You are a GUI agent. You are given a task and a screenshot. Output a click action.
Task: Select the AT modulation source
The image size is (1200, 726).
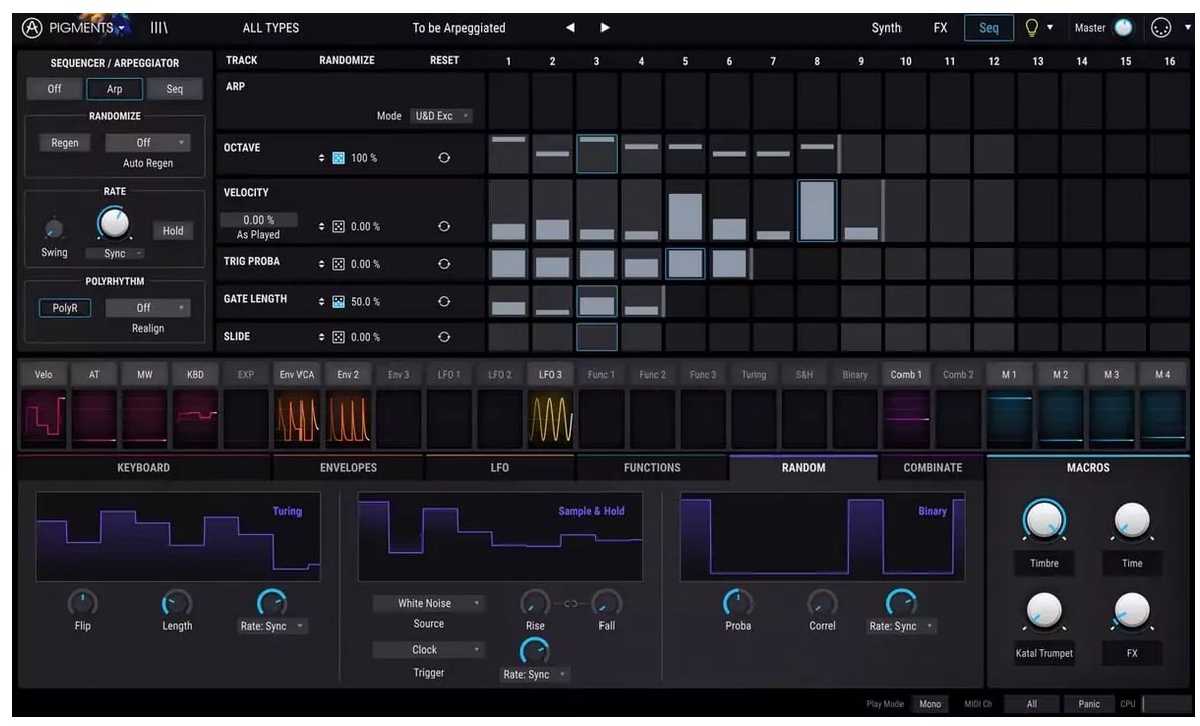tap(94, 374)
